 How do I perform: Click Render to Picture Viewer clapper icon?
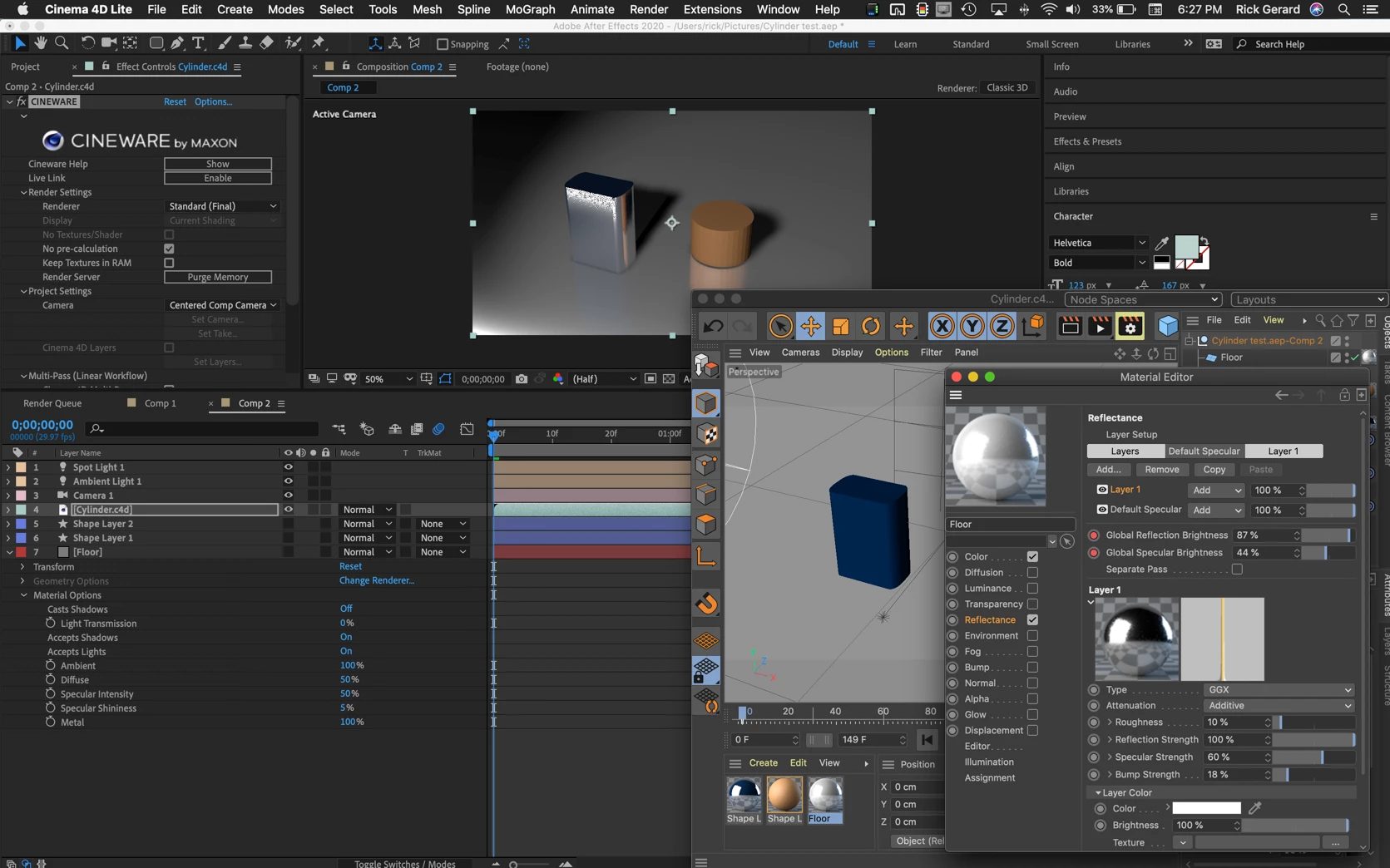click(1100, 327)
